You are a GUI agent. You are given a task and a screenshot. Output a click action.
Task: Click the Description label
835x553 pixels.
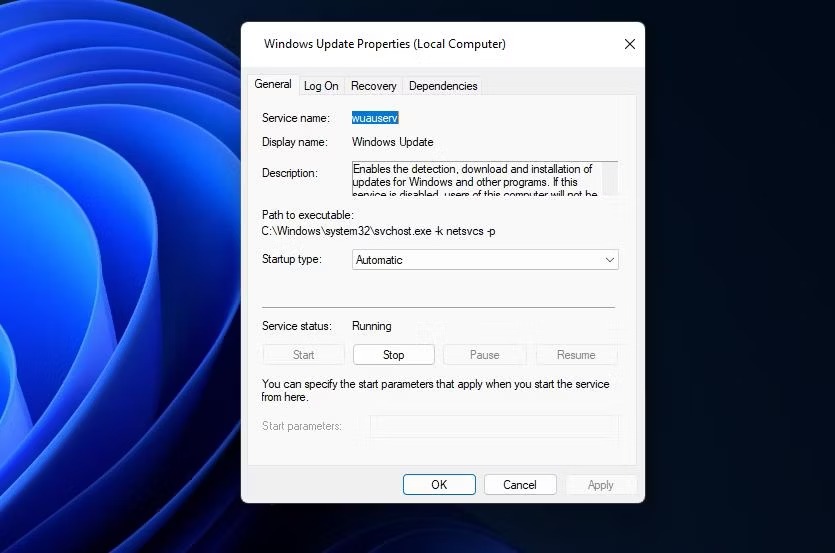pos(290,173)
